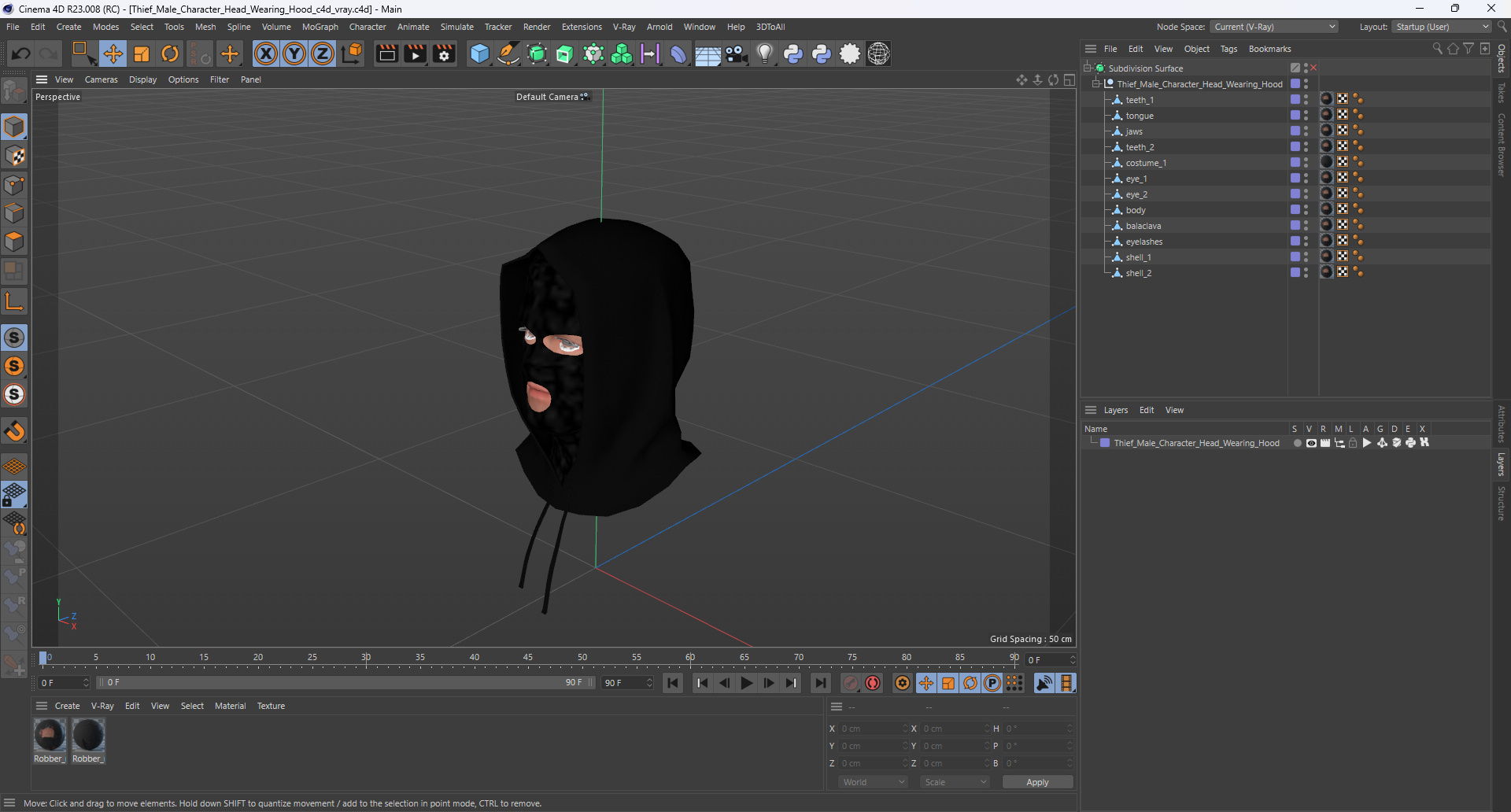Screen dimensions: 1511x812
Task: Open the V-Ray menu in menu bar
Action: pos(624,27)
